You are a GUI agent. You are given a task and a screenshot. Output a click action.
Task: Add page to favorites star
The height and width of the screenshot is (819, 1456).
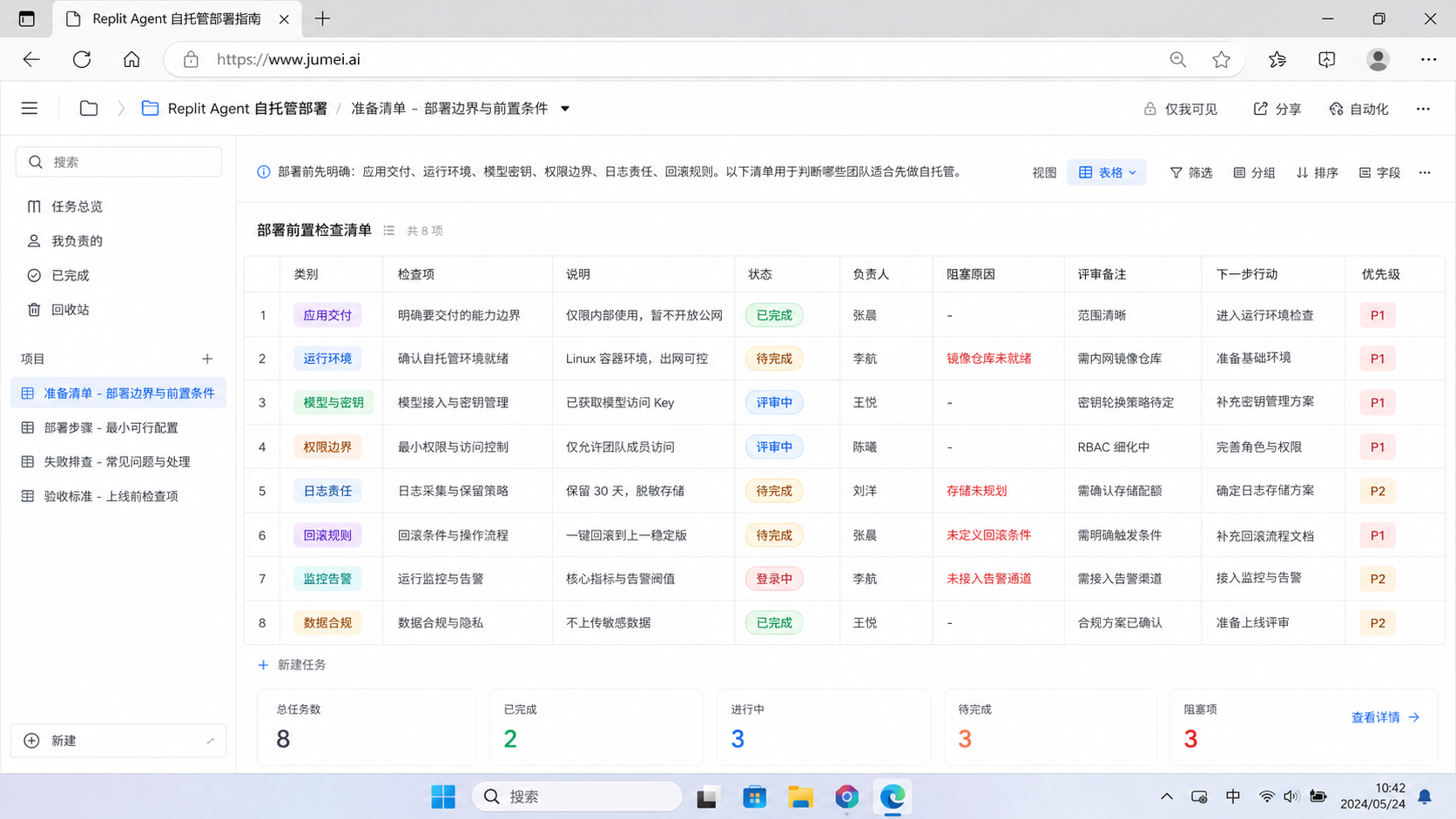(x=1221, y=59)
